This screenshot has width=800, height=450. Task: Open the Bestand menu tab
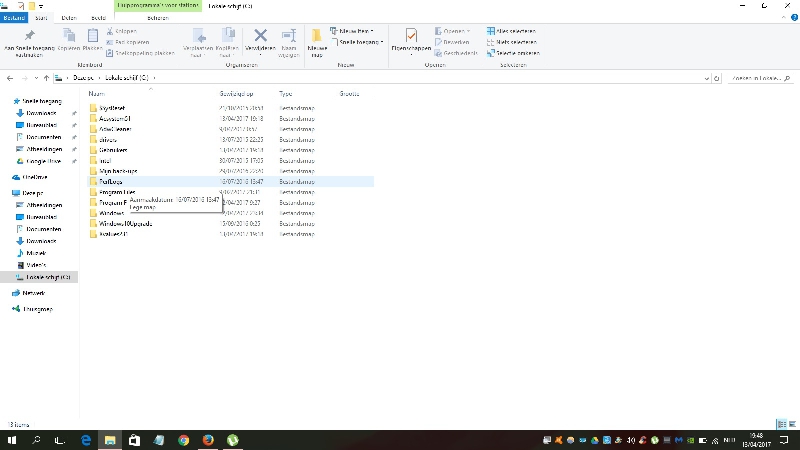pos(14,18)
